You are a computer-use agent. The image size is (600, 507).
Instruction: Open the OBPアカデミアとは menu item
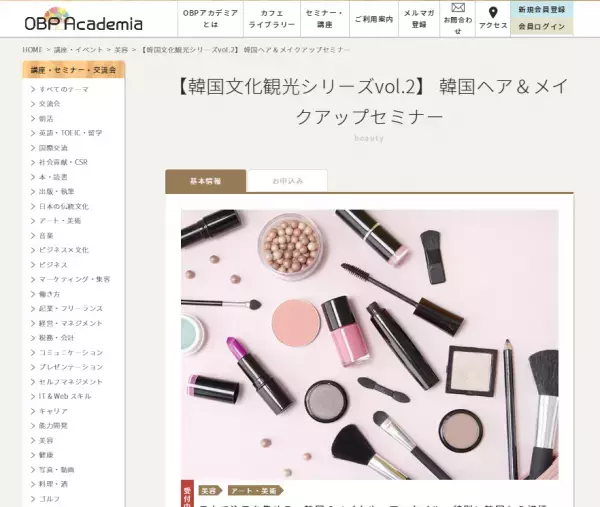(x=210, y=19)
